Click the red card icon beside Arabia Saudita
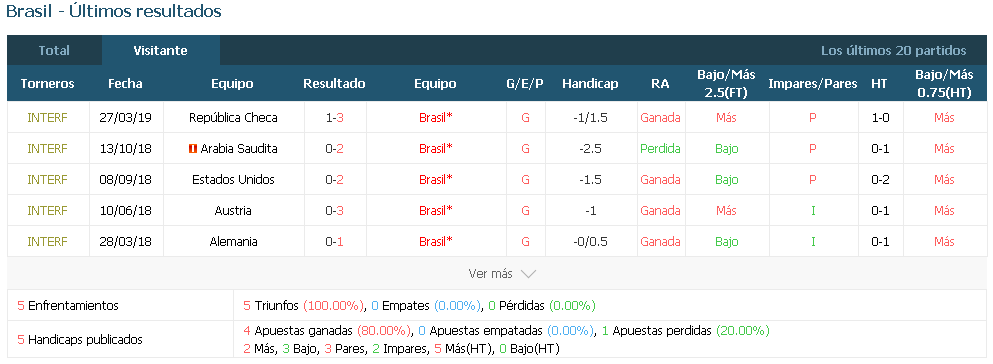 point(193,149)
